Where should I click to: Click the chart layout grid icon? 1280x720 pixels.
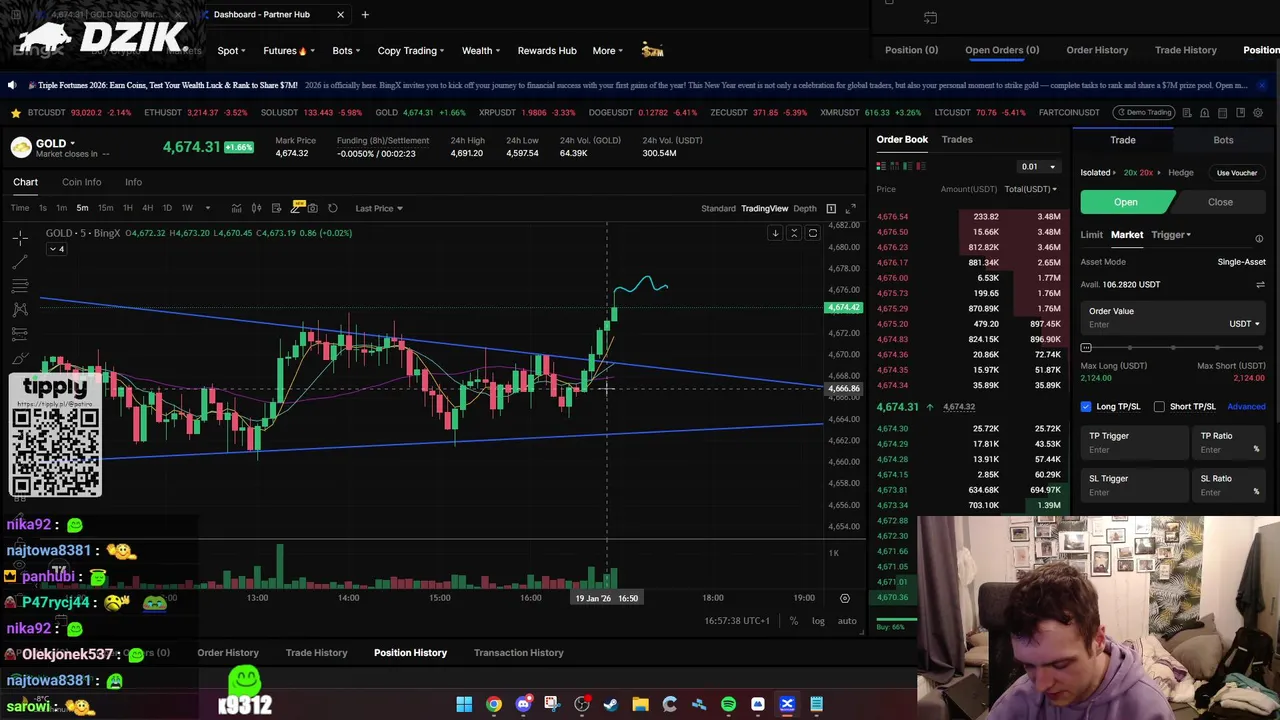pyautogui.click(x=831, y=208)
